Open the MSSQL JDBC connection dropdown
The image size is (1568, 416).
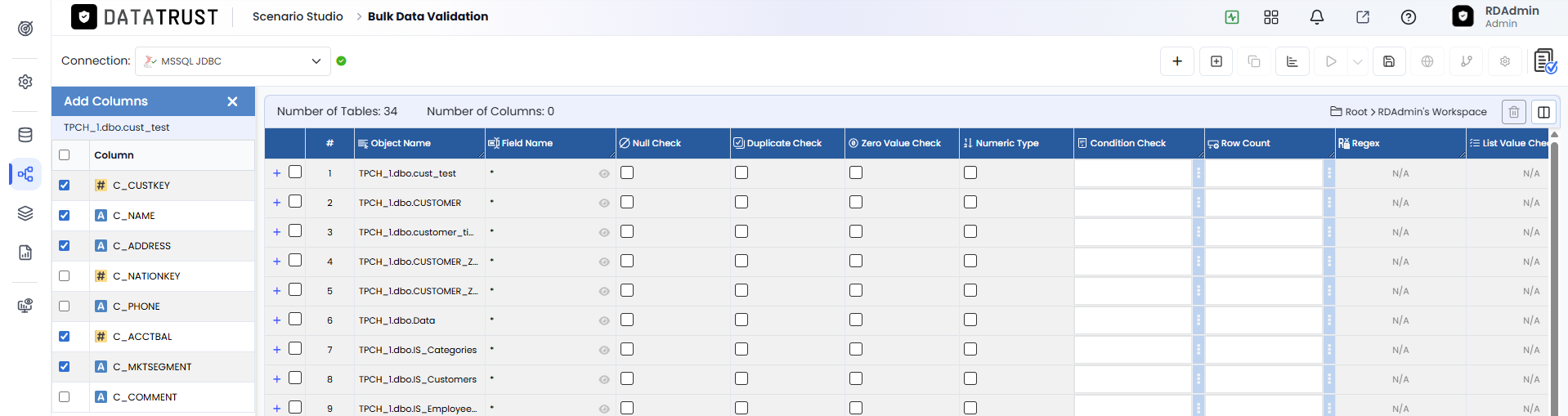pyautogui.click(x=233, y=61)
